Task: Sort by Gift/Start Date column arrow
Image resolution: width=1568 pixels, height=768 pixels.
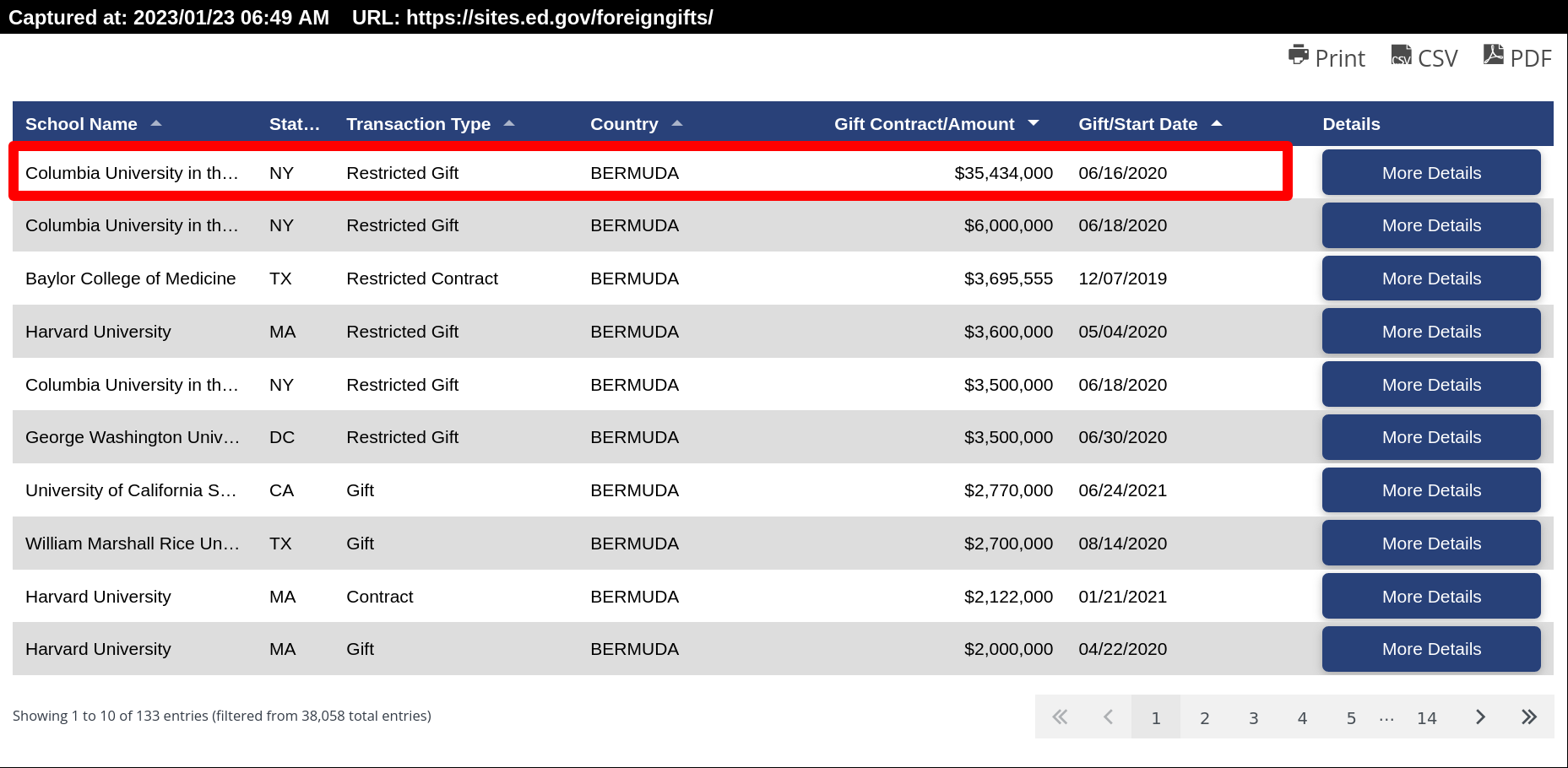Action: pos(1217,124)
